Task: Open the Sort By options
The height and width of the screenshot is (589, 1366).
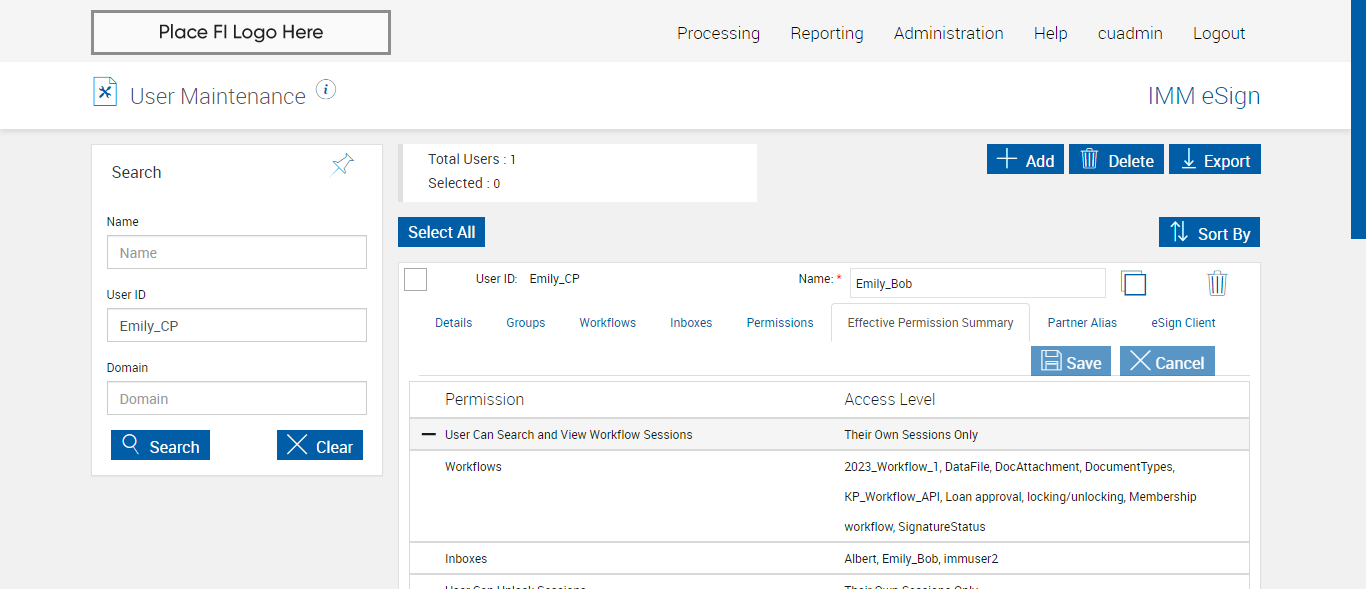Action: pyautogui.click(x=1209, y=233)
